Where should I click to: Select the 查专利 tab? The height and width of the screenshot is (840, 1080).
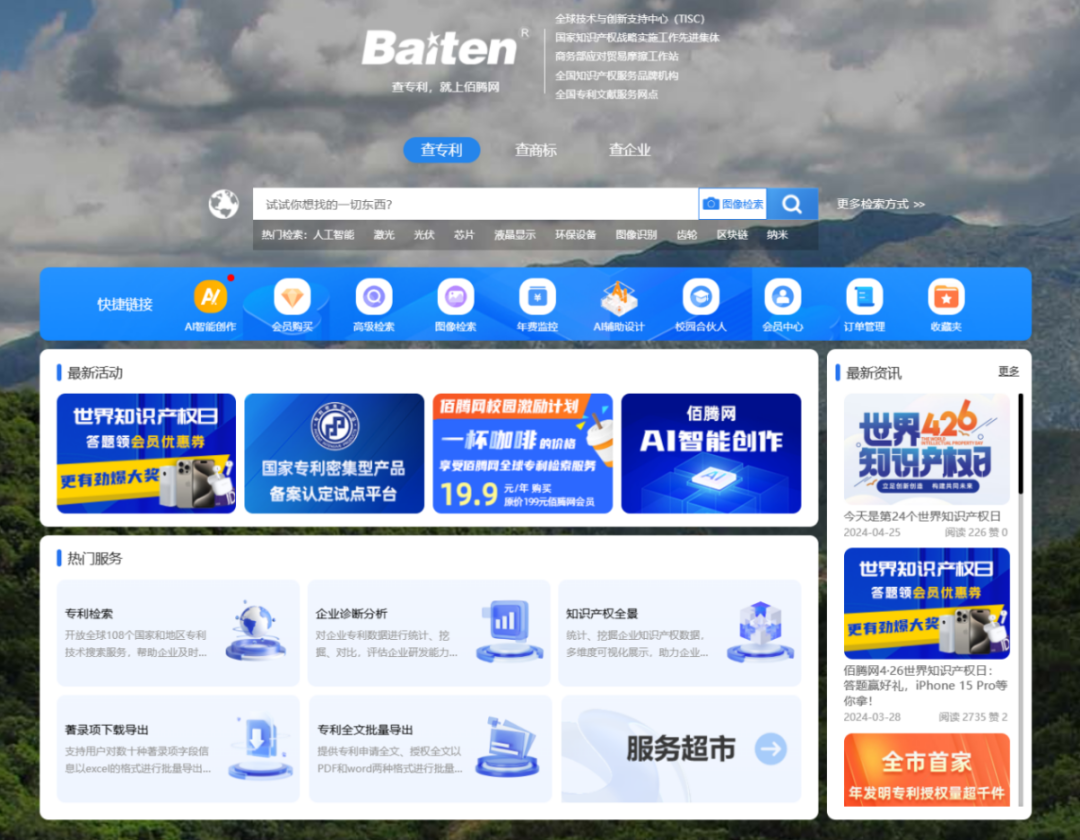pos(442,149)
